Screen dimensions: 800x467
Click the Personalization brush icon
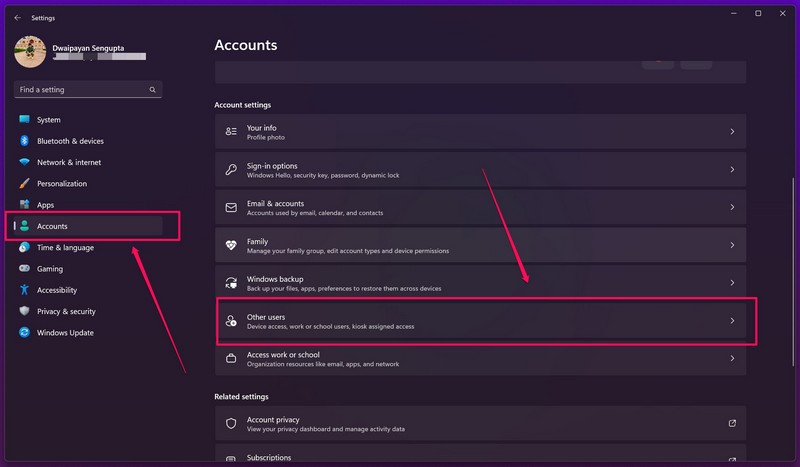click(24, 184)
